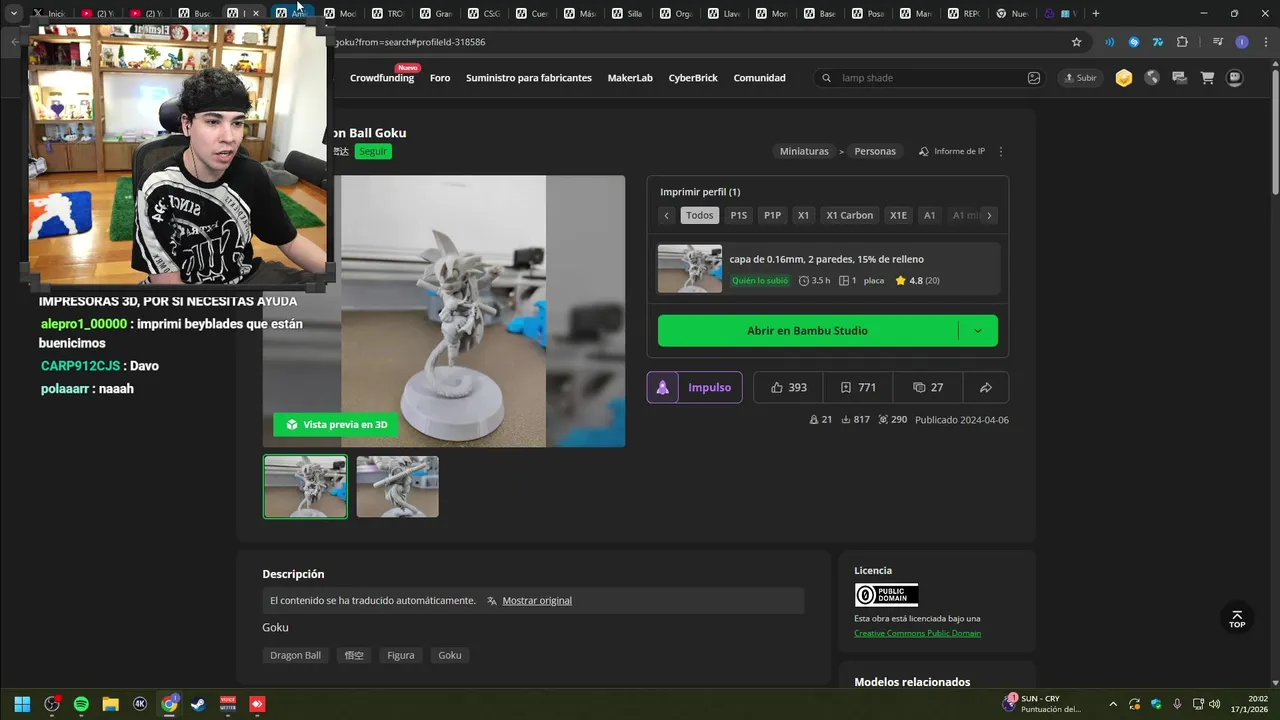Click the Mostrar original link

click(x=537, y=600)
